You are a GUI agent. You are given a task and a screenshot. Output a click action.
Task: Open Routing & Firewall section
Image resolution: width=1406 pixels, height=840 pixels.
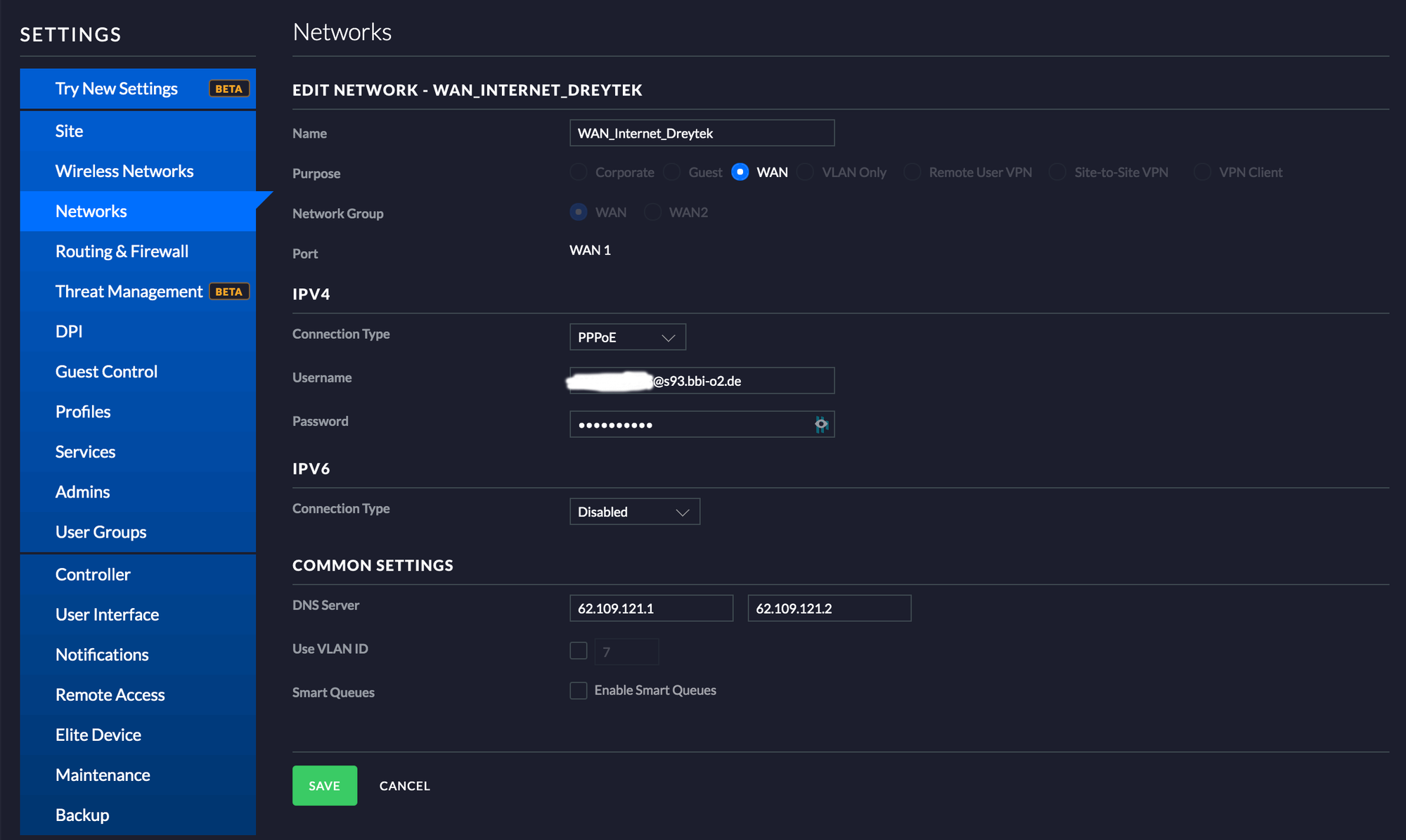[x=122, y=251]
